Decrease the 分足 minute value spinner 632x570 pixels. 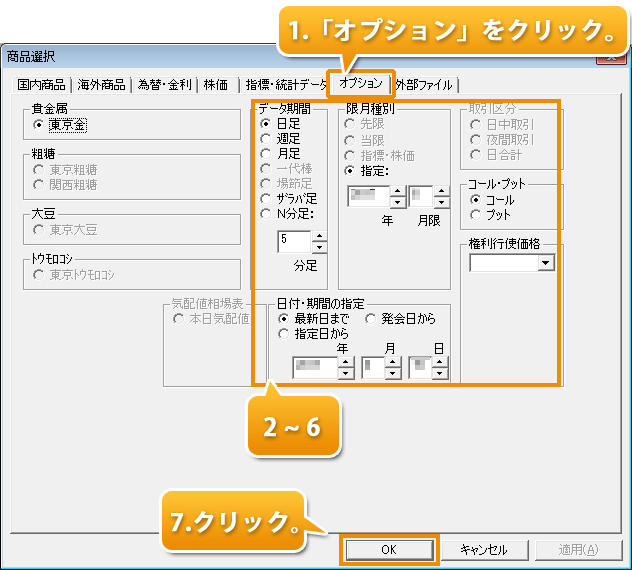[319, 247]
